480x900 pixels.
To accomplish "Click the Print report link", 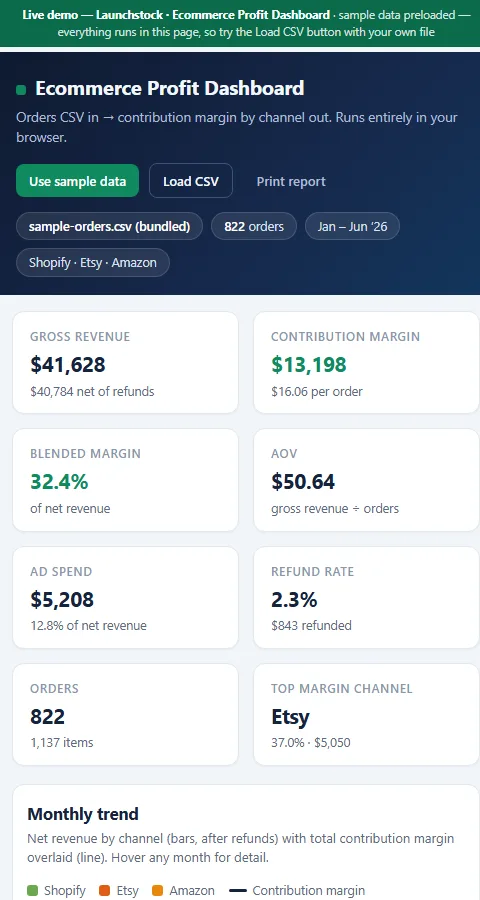I will tap(291, 181).
